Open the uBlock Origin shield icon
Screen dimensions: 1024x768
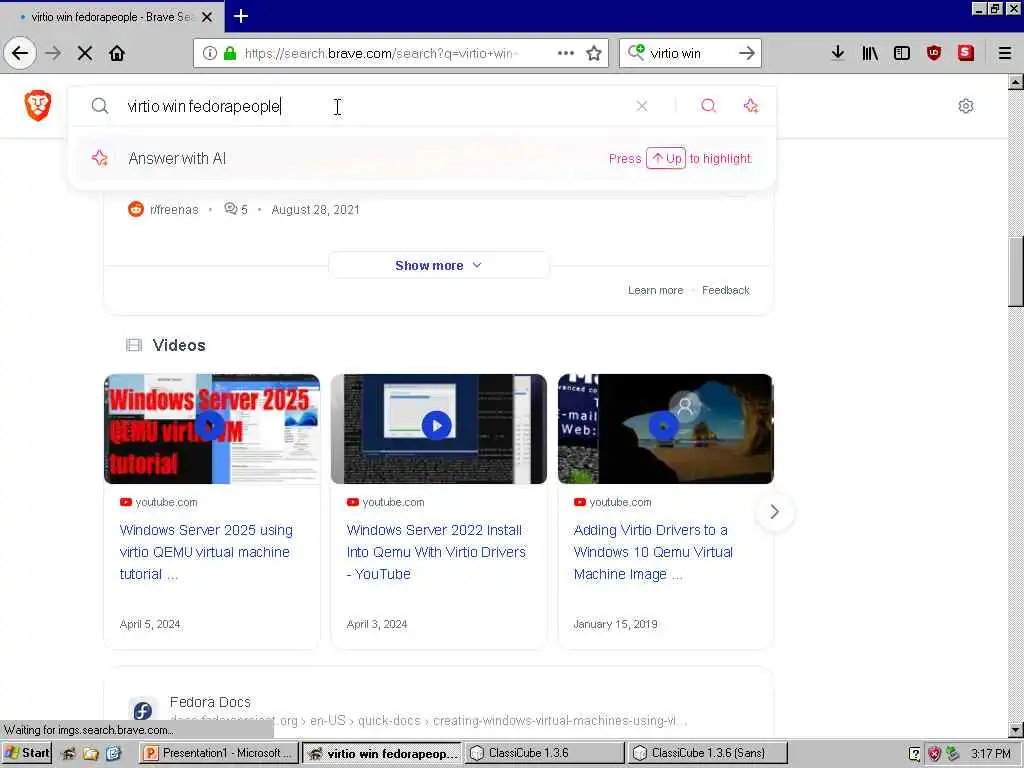pyautogui.click(x=934, y=53)
